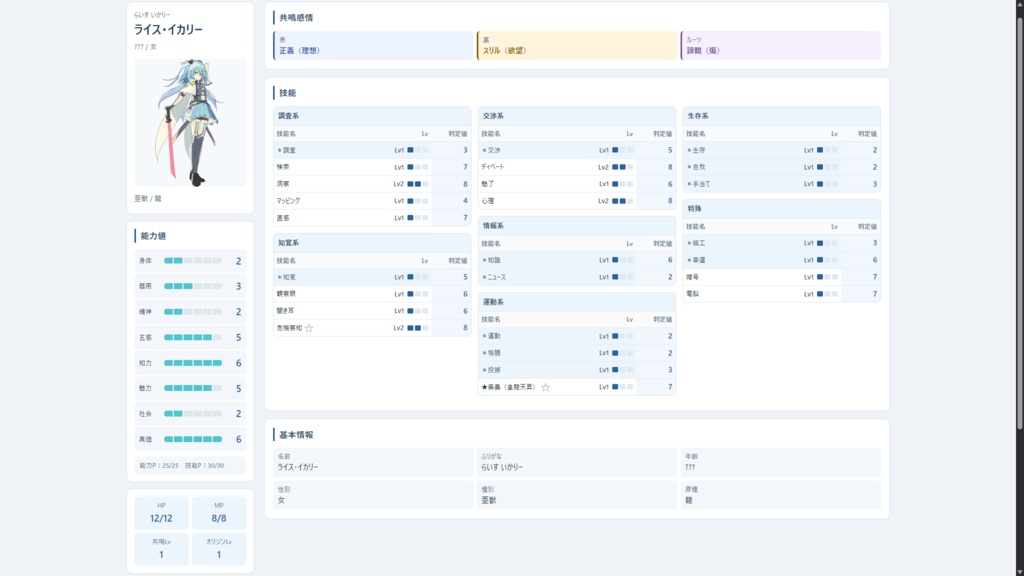Screen dimensions: 1024x576
Task: Click the 共鳴Lv value box
Action: [161, 549]
